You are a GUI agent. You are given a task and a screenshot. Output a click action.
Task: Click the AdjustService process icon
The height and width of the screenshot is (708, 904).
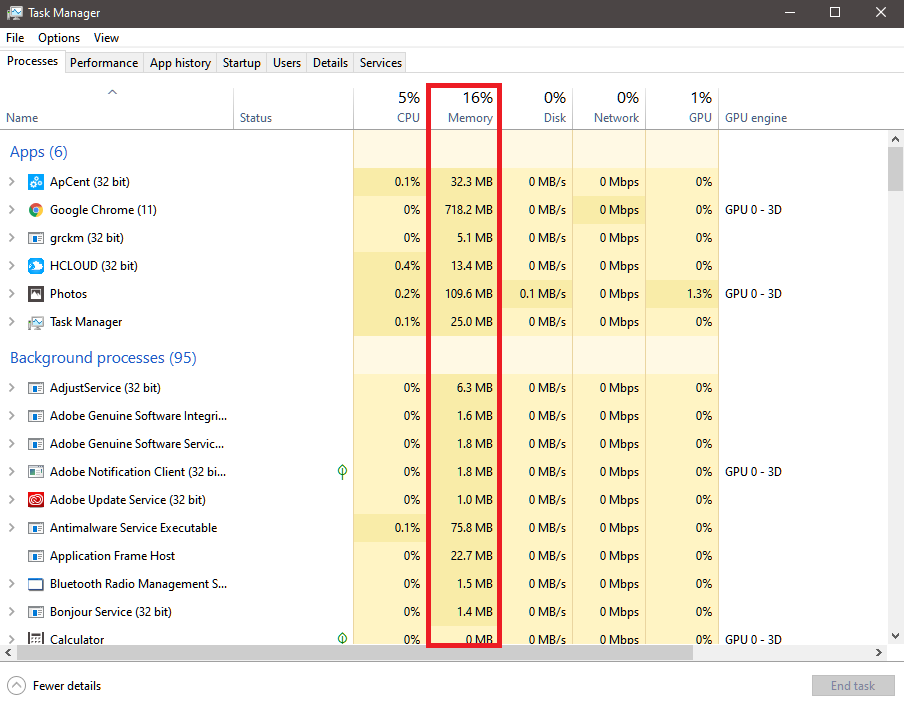tap(36, 388)
